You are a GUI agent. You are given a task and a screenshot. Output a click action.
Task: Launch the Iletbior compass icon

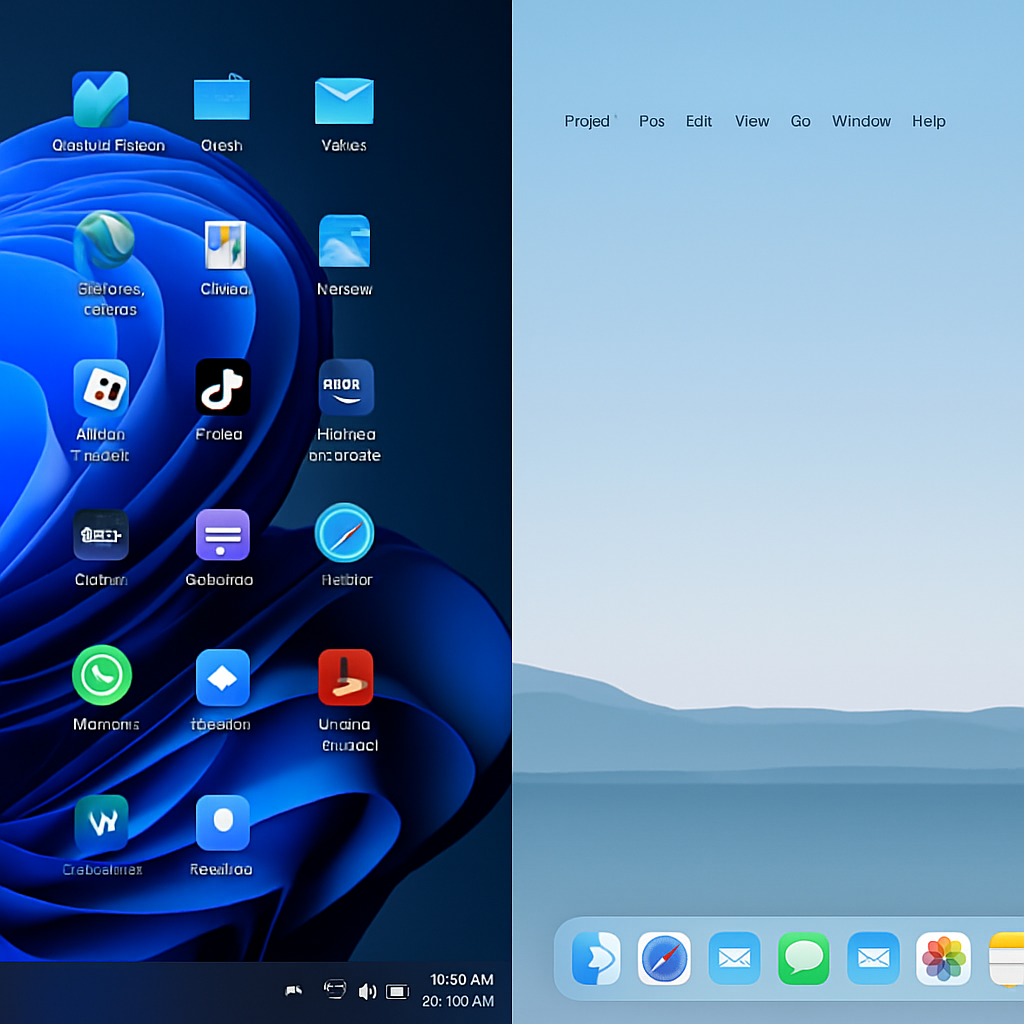tap(344, 533)
